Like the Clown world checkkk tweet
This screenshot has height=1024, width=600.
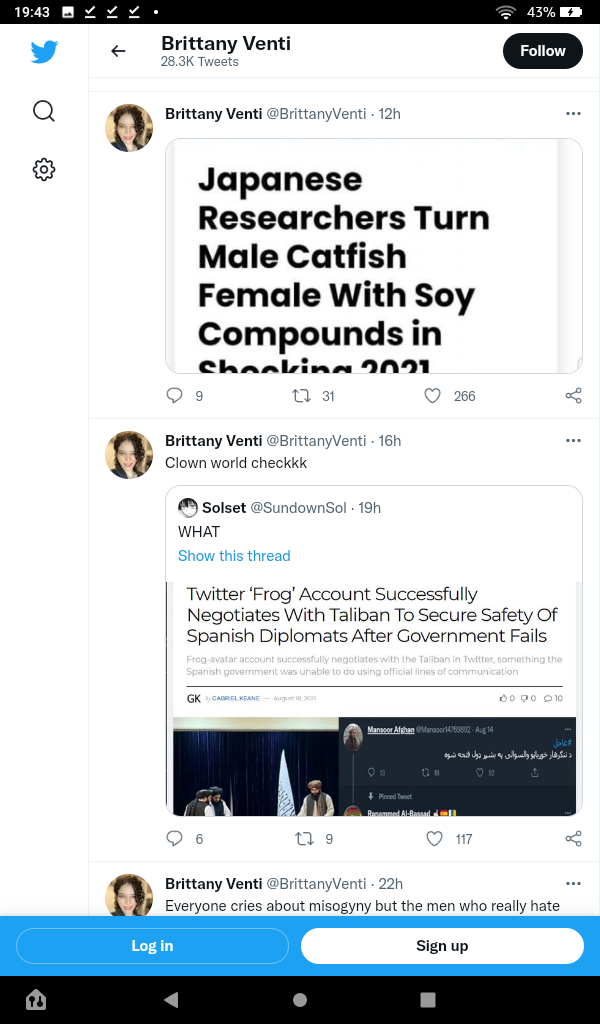434,839
